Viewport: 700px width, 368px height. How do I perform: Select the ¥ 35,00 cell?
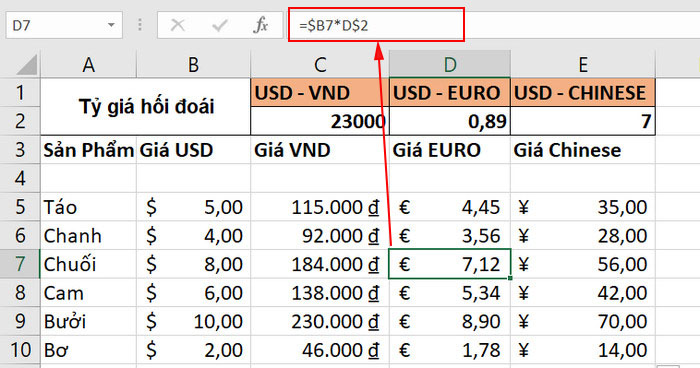[x=583, y=207]
